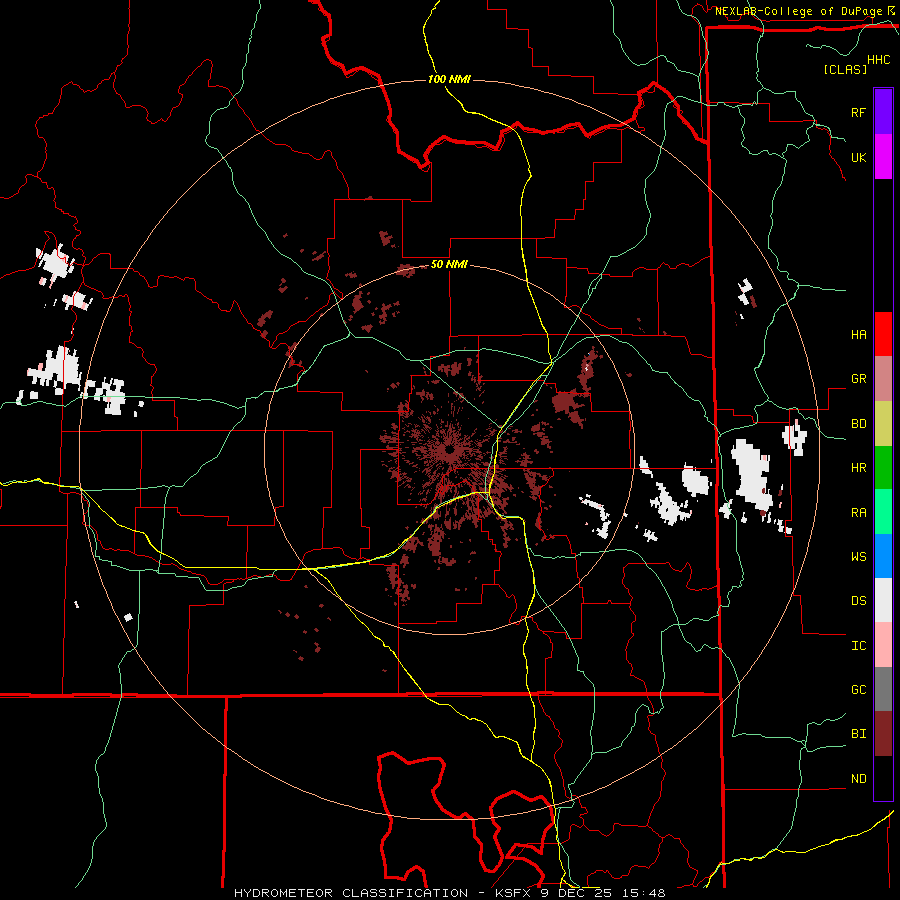
Task: Click the GR legend label
Action: pyautogui.click(x=858, y=379)
